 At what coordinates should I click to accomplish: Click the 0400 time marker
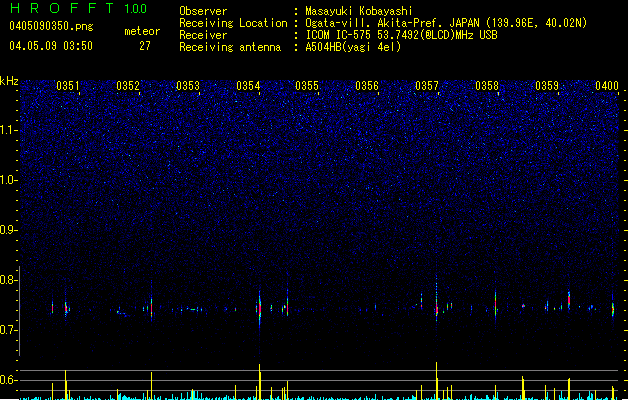tap(607, 85)
